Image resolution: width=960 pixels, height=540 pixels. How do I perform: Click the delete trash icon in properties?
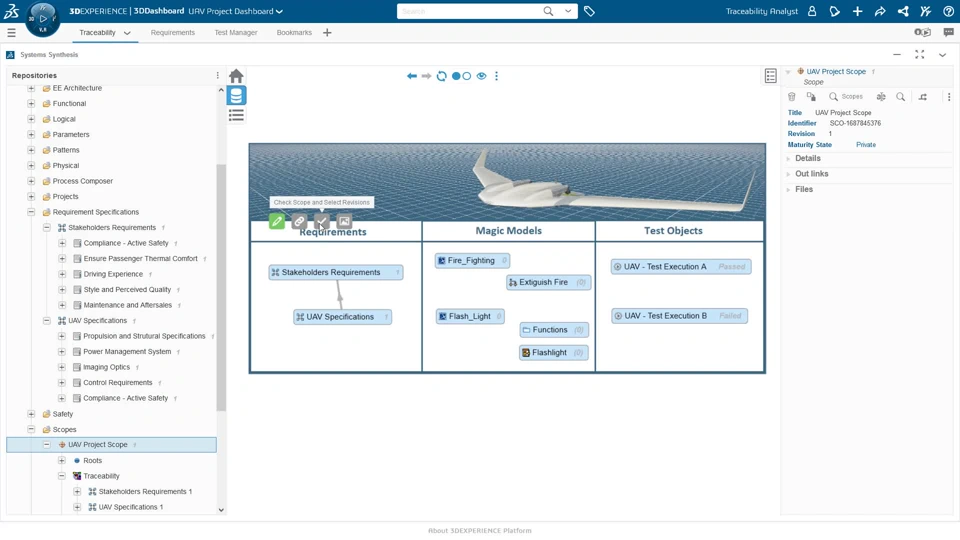[x=792, y=97]
